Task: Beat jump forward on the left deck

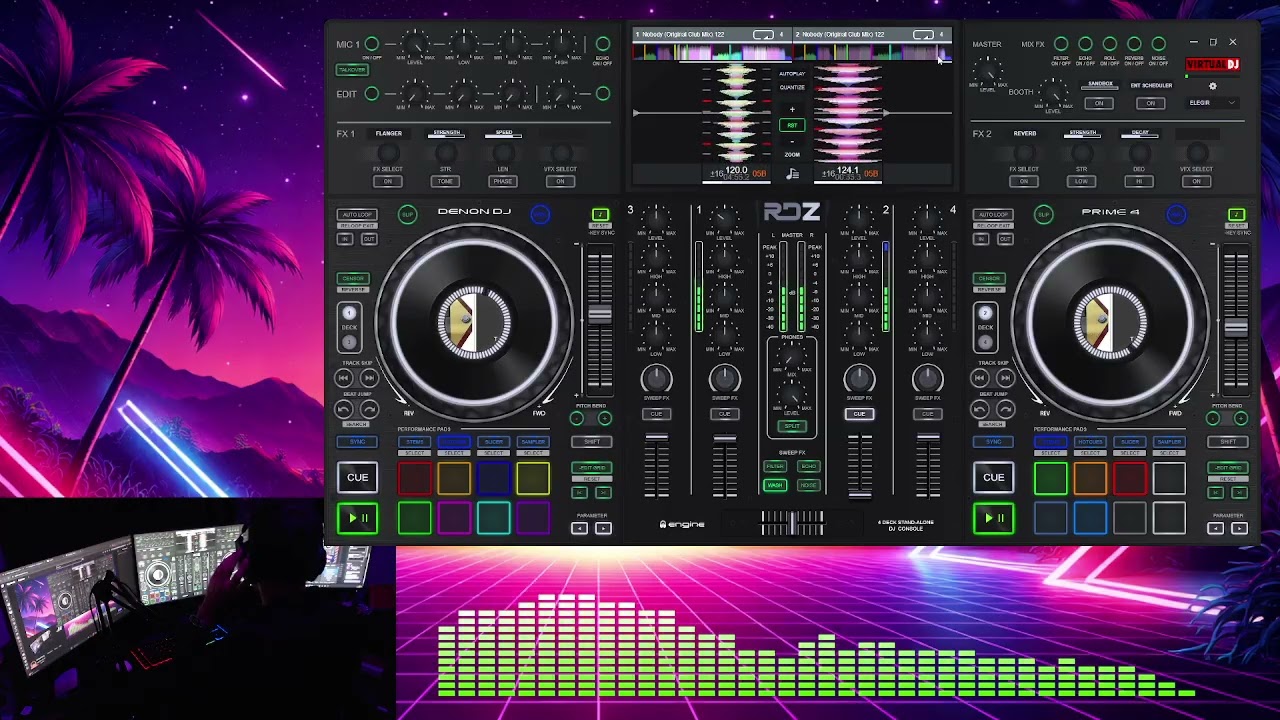Action: click(369, 409)
